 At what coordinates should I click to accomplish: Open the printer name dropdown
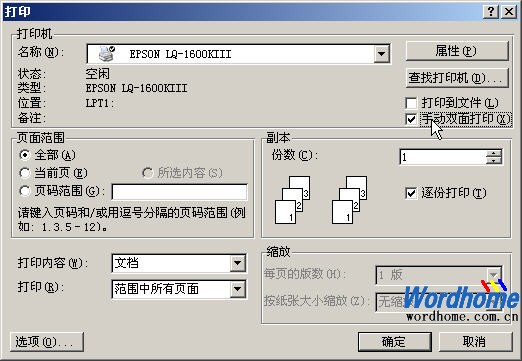tap(381, 54)
